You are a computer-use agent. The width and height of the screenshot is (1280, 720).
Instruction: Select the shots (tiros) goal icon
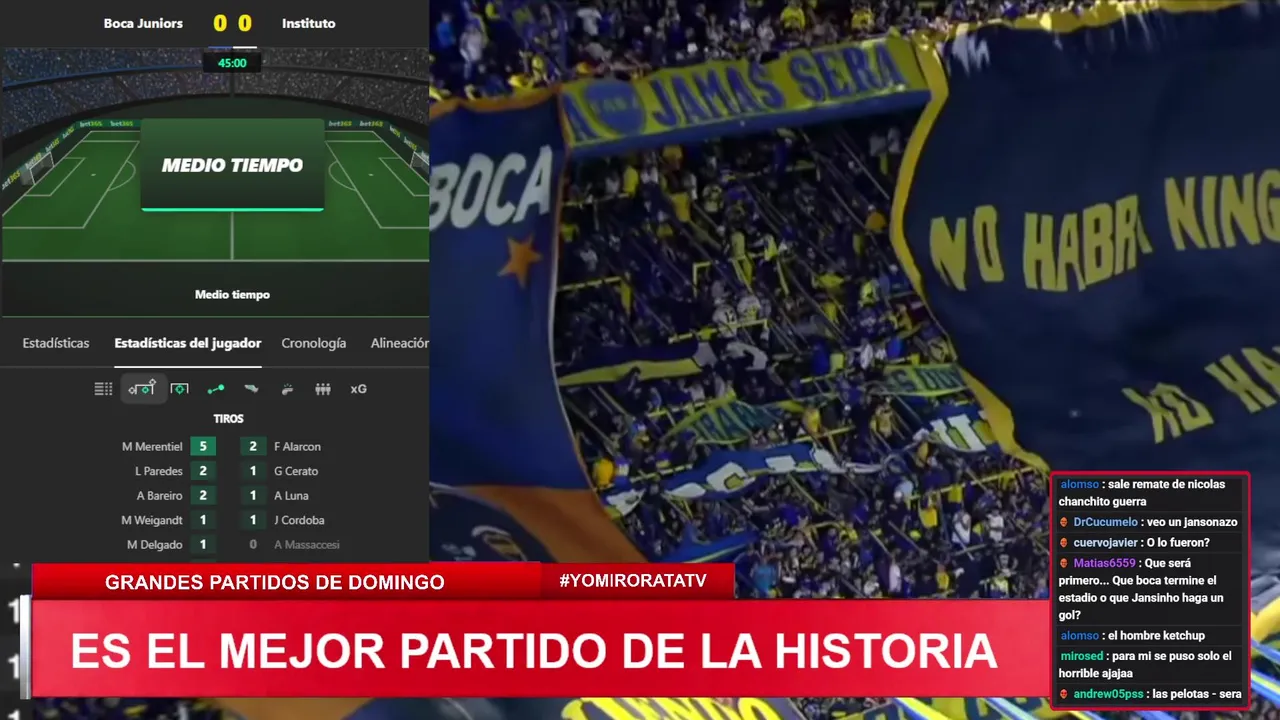(x=142, y=389)
